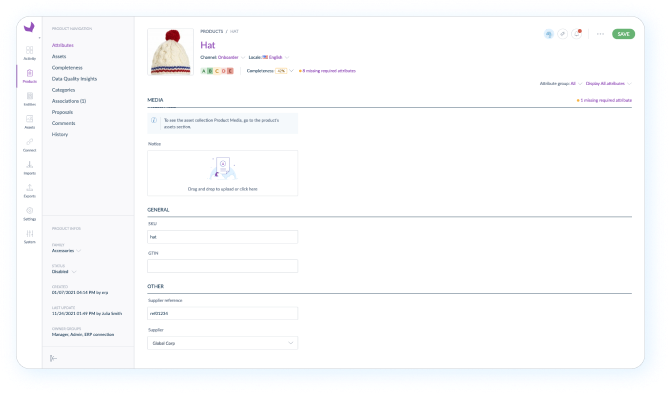The height and width of the screenshot is (393, 669).
Task: Go to Categories in product navigation
Action: click(63, 90)
